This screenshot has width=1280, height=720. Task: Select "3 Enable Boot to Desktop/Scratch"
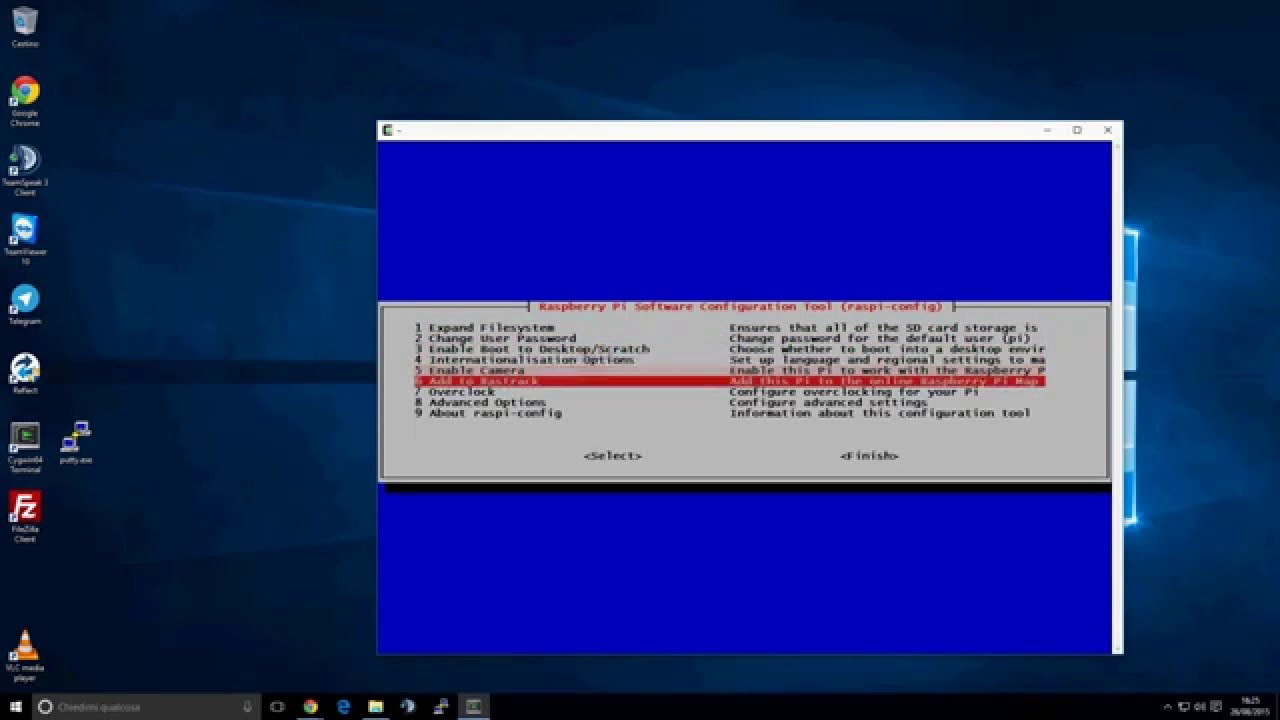point(532,349)
